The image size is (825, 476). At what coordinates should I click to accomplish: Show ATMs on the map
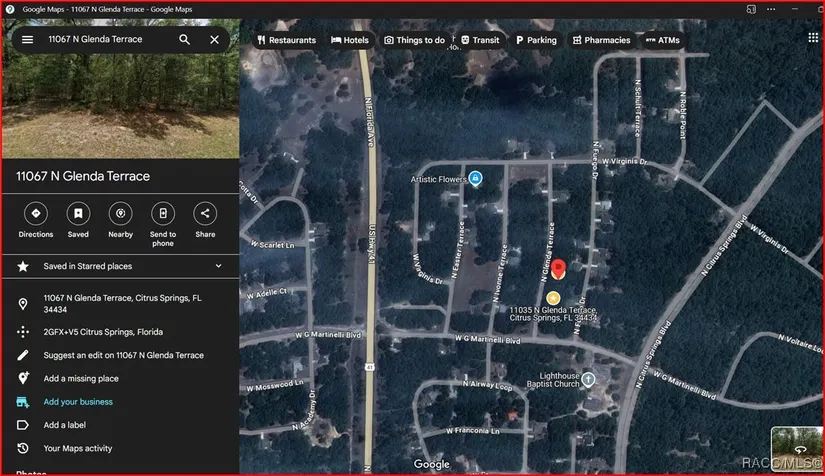coord(663,40)
